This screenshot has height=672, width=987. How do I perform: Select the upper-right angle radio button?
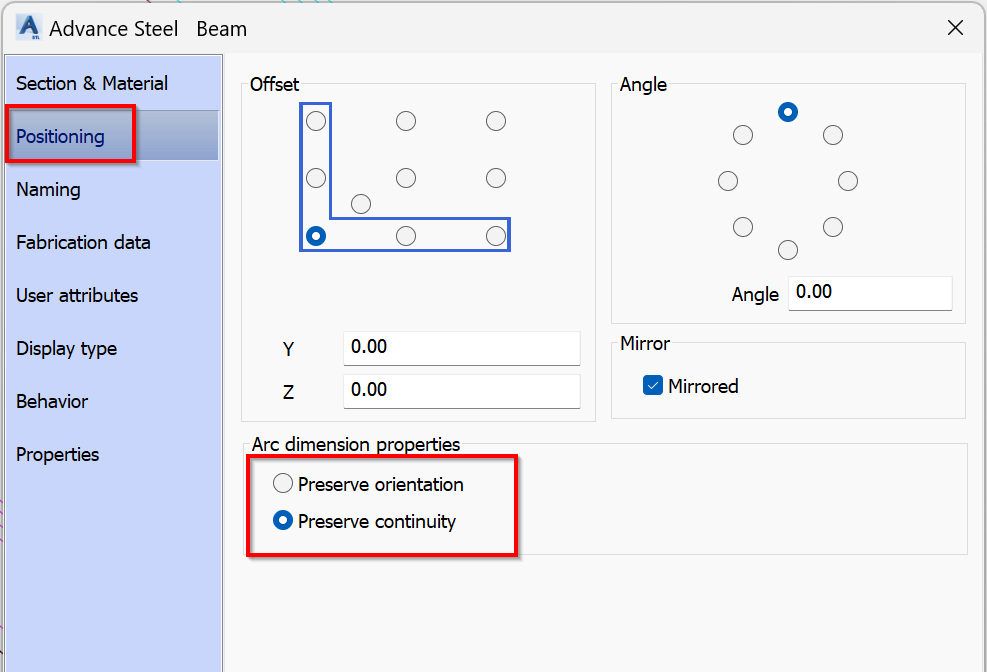click(833, 135)
